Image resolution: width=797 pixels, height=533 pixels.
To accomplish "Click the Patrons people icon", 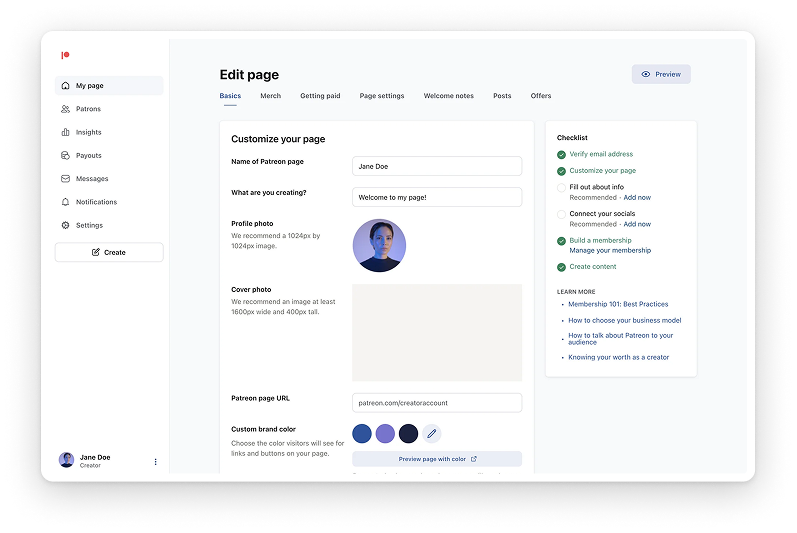I will pyautogui.click(x=65, y=109).
